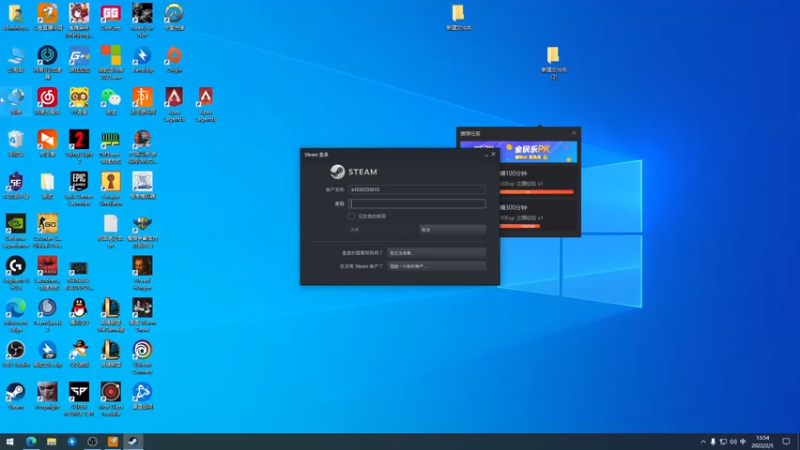Show hidden system tray icons

click(x=703, y=442)
